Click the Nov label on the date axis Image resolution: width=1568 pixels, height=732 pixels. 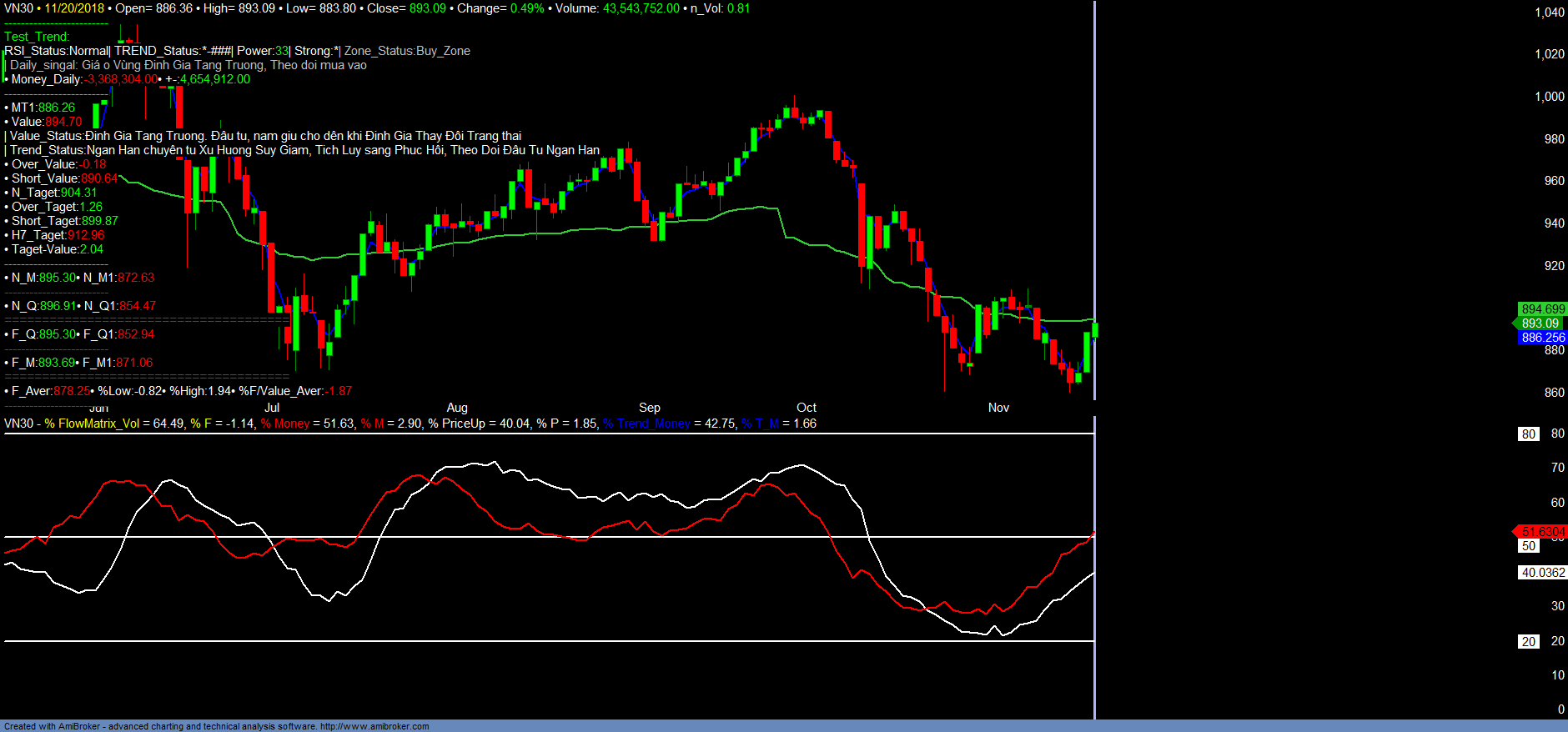(x=998, y=408)
